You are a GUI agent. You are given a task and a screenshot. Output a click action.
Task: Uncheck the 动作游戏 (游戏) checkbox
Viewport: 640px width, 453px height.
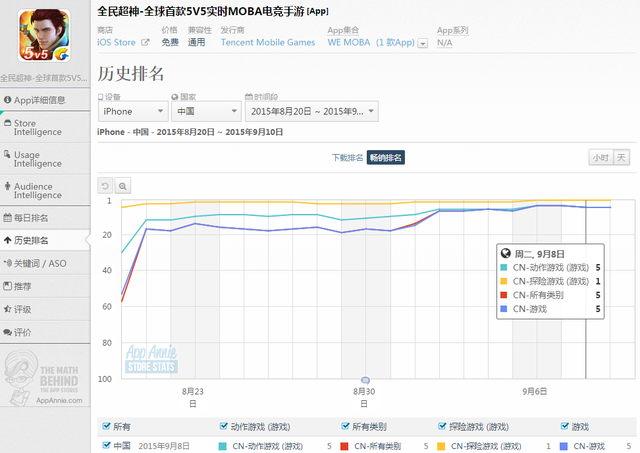(223, 427)
